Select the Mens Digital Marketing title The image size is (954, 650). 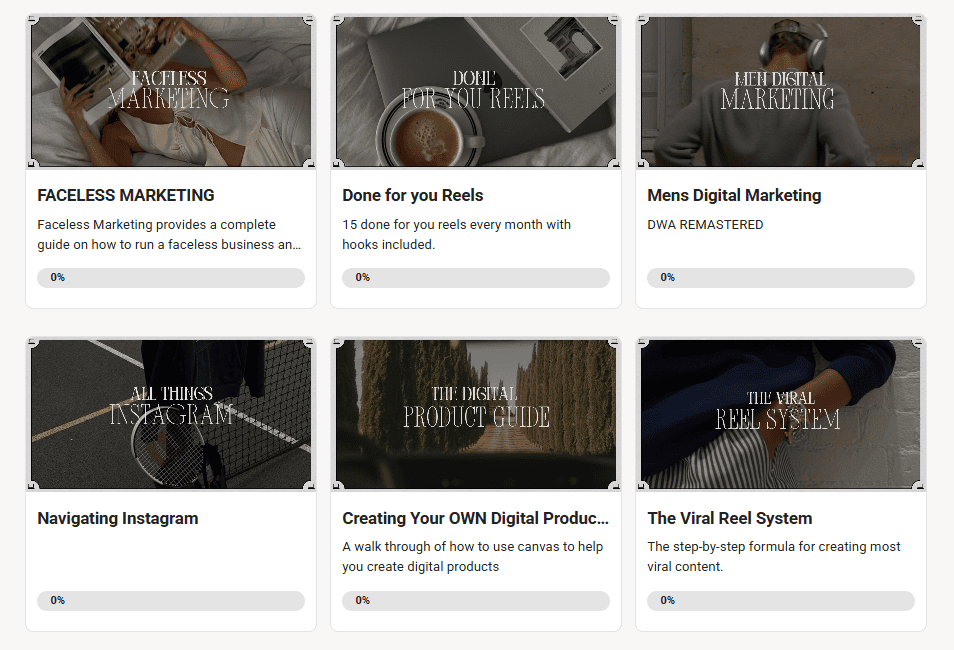734,195
